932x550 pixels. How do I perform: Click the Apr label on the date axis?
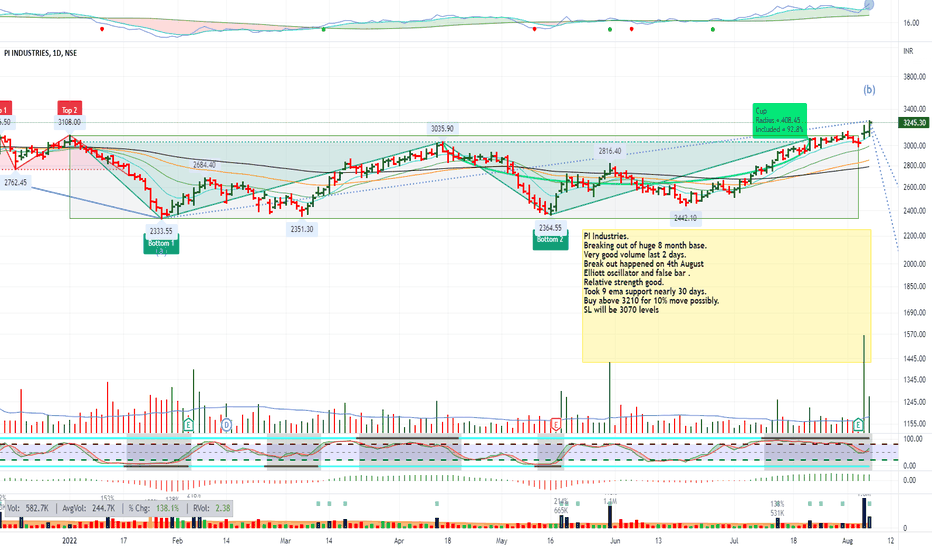click(399, 540)
